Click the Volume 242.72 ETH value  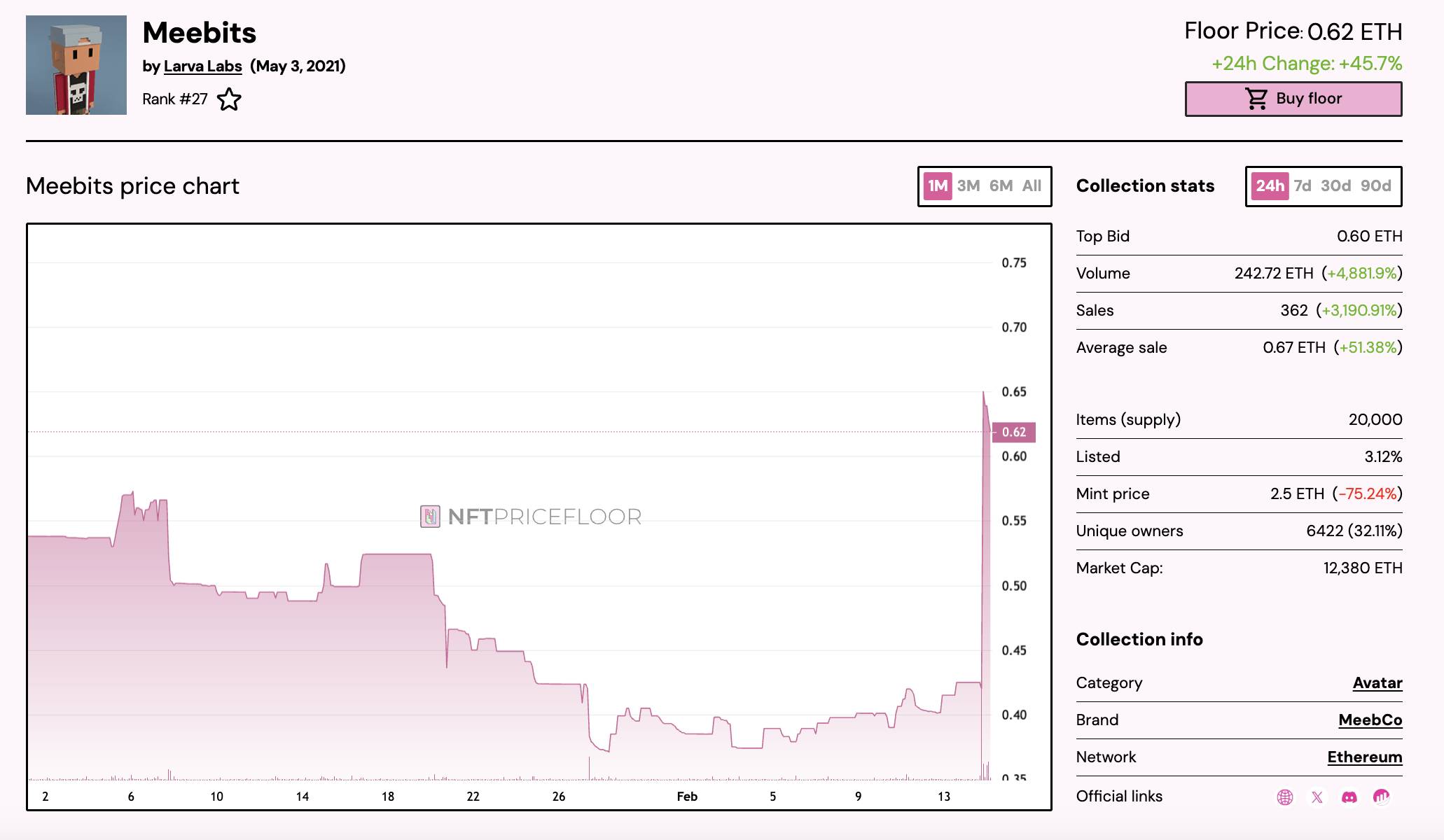point(1274,274)
